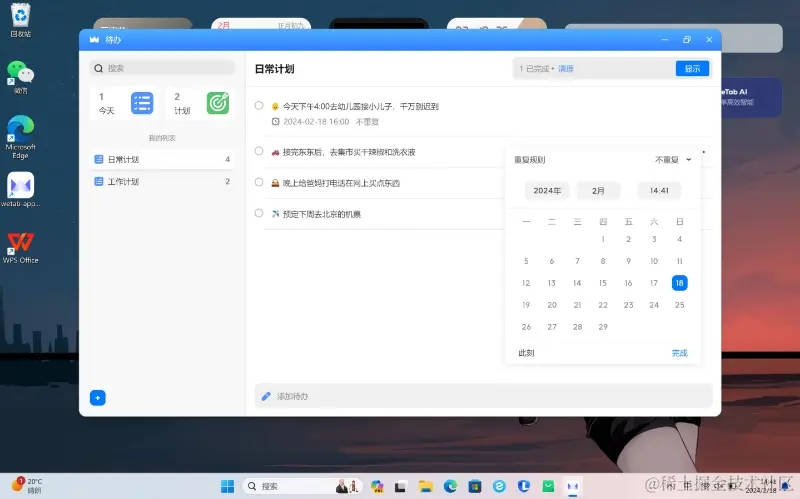Image resolution: width=800 pixels, height=499 pixels.
Task: Check off the 接完东东后 market task
Action: click(259, 151)
